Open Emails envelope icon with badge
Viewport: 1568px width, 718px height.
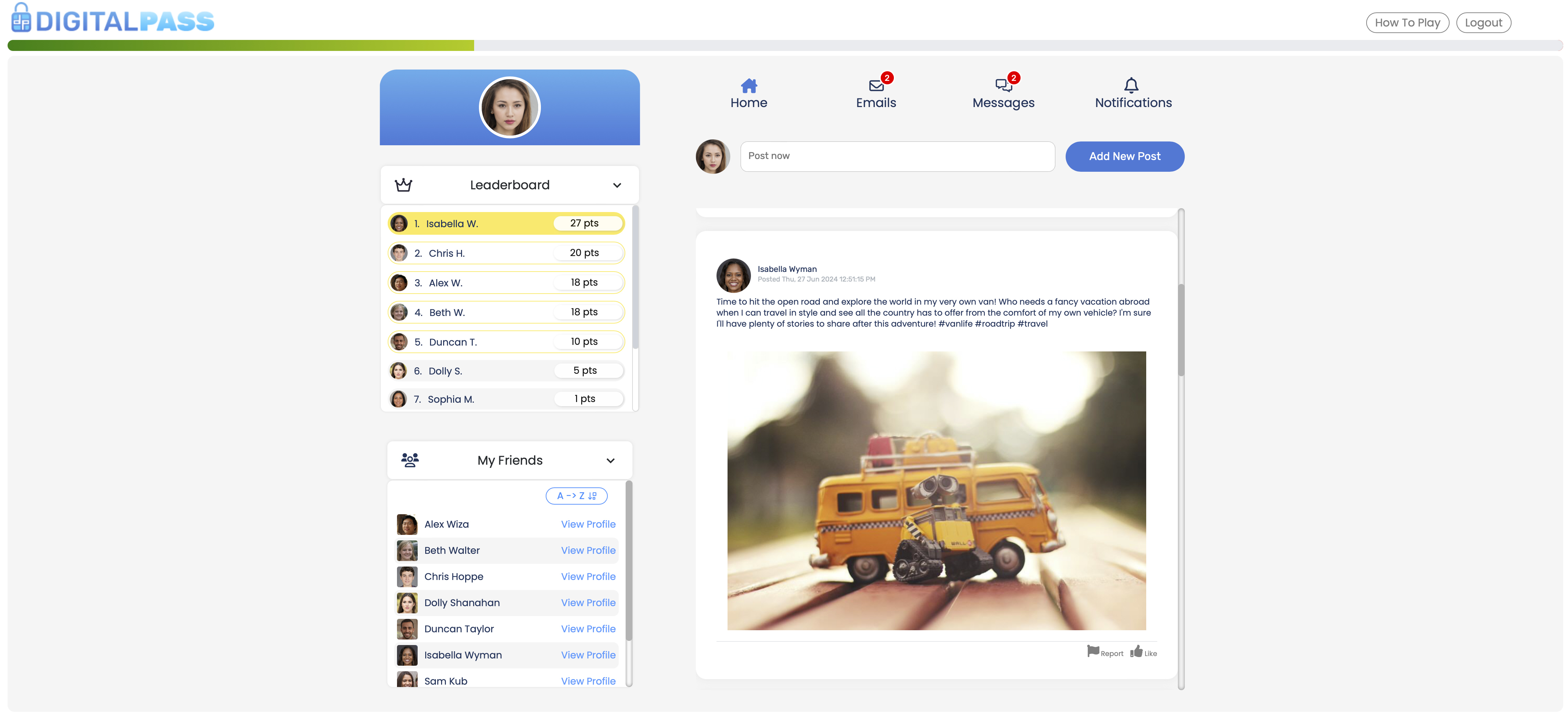[876, 85]
